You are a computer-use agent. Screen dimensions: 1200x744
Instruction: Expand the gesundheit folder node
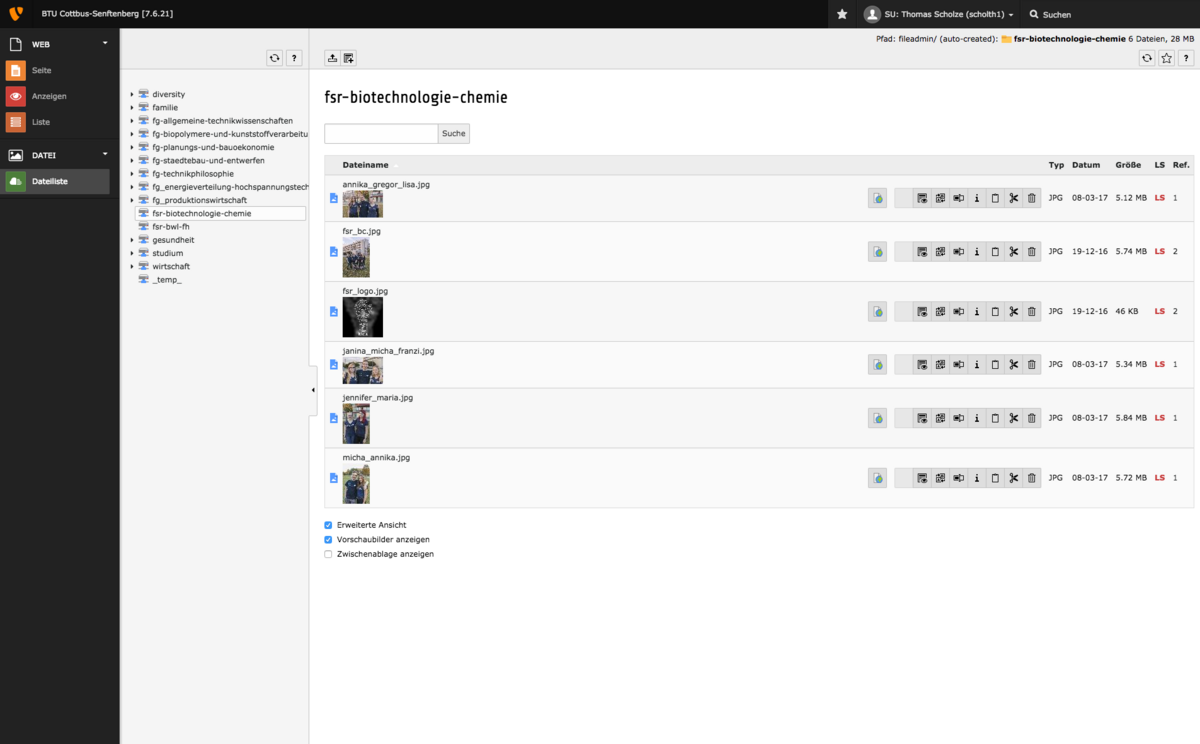132,240
